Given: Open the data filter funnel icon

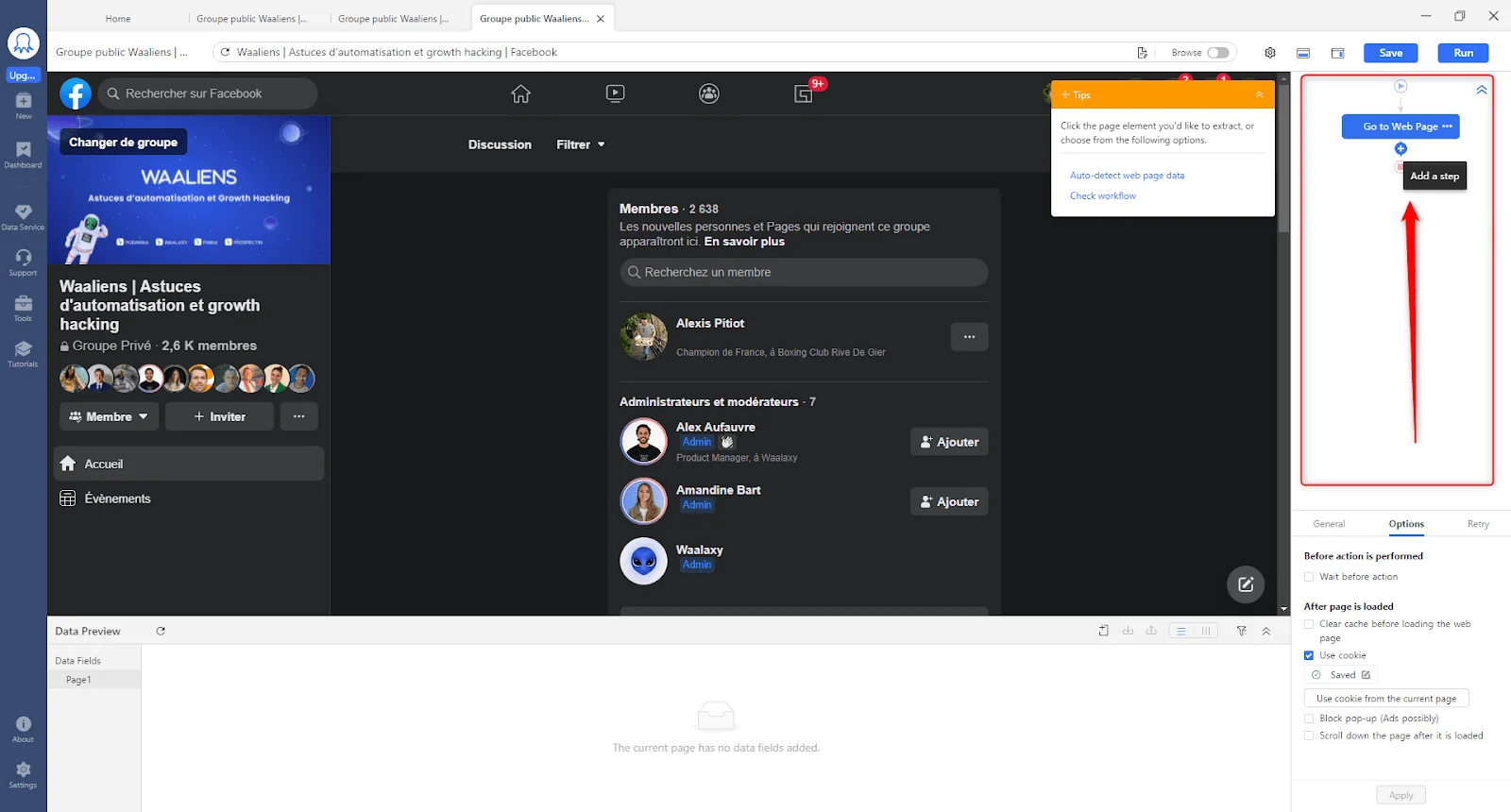Looking at the screenshot, I should point(1242,631).
